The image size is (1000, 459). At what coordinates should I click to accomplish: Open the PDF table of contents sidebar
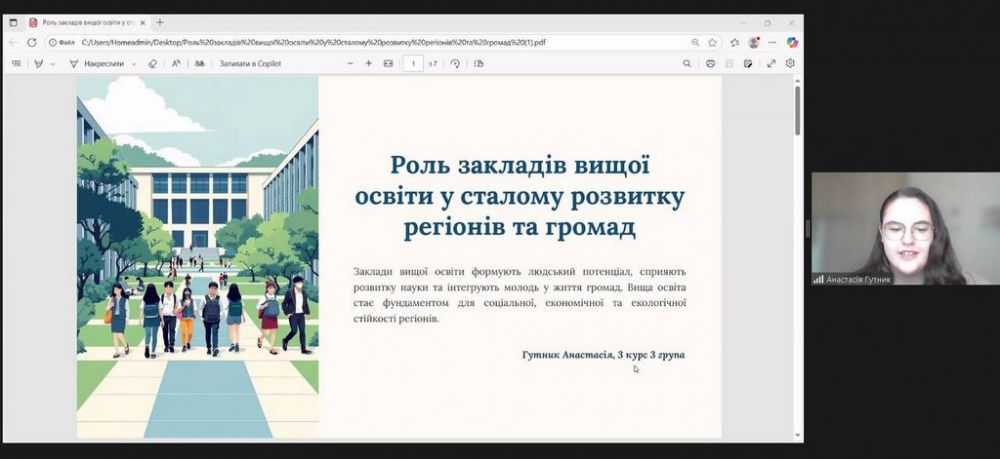coord(16,63)
